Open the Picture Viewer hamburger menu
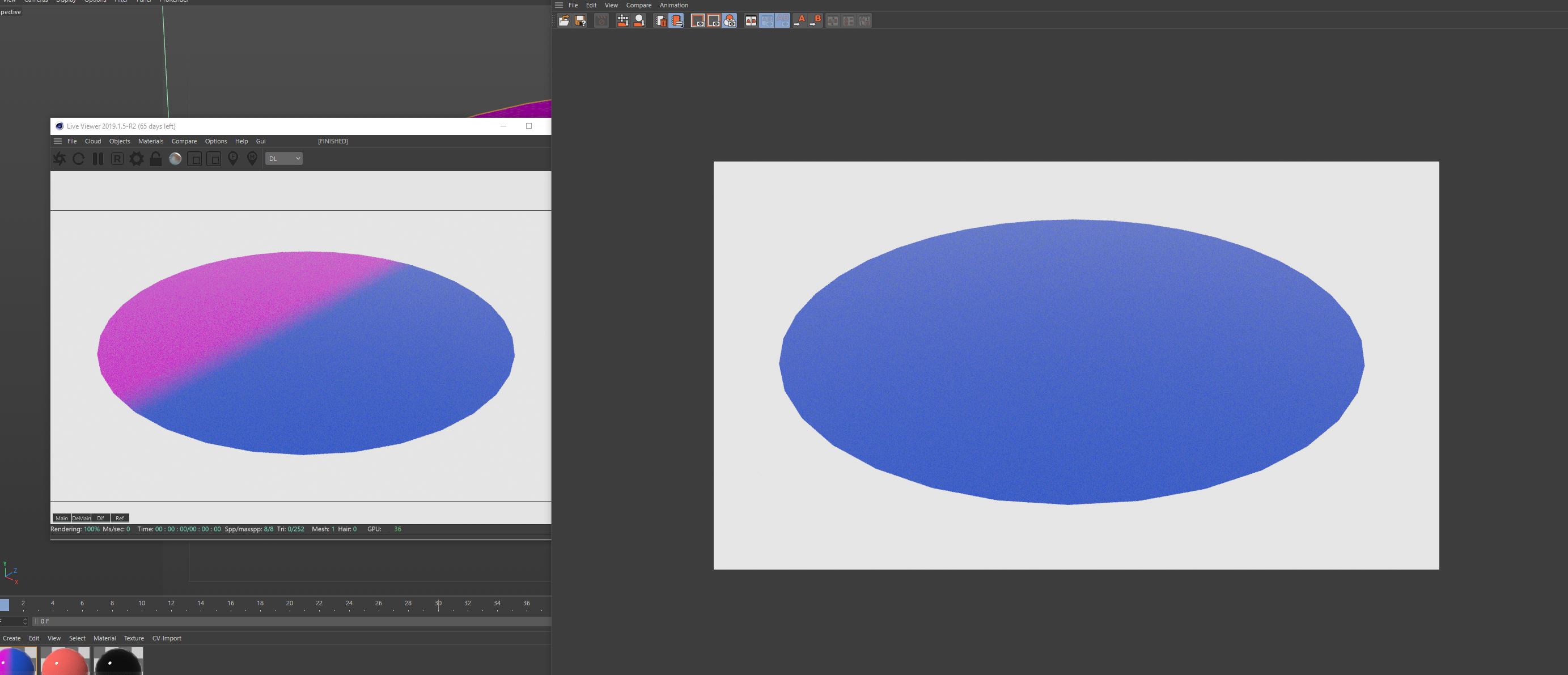1568x675 pixels. [559, 5]
